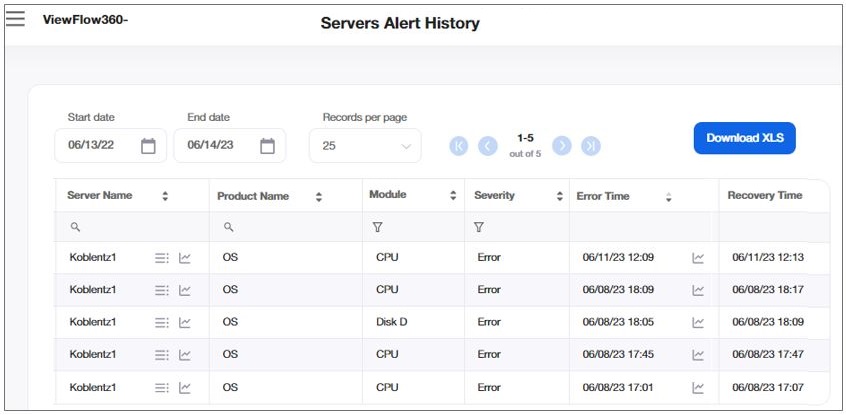Open the Severity column filter icon

pyautogui.click(x=479, y=228)
